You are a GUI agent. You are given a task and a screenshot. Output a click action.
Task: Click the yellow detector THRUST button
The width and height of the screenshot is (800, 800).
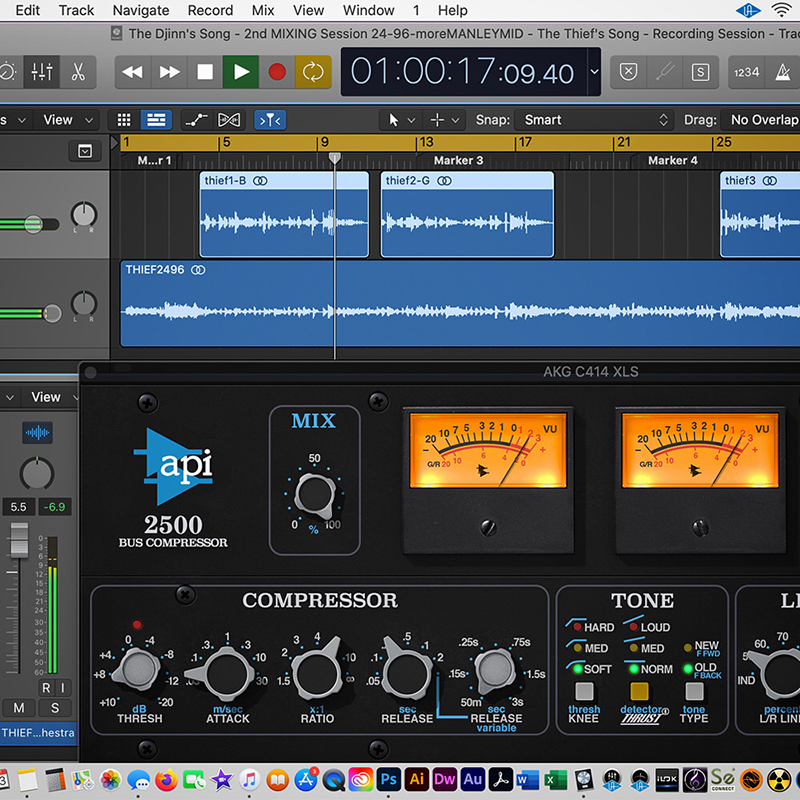pyautogui.click(x=639, y=692)
